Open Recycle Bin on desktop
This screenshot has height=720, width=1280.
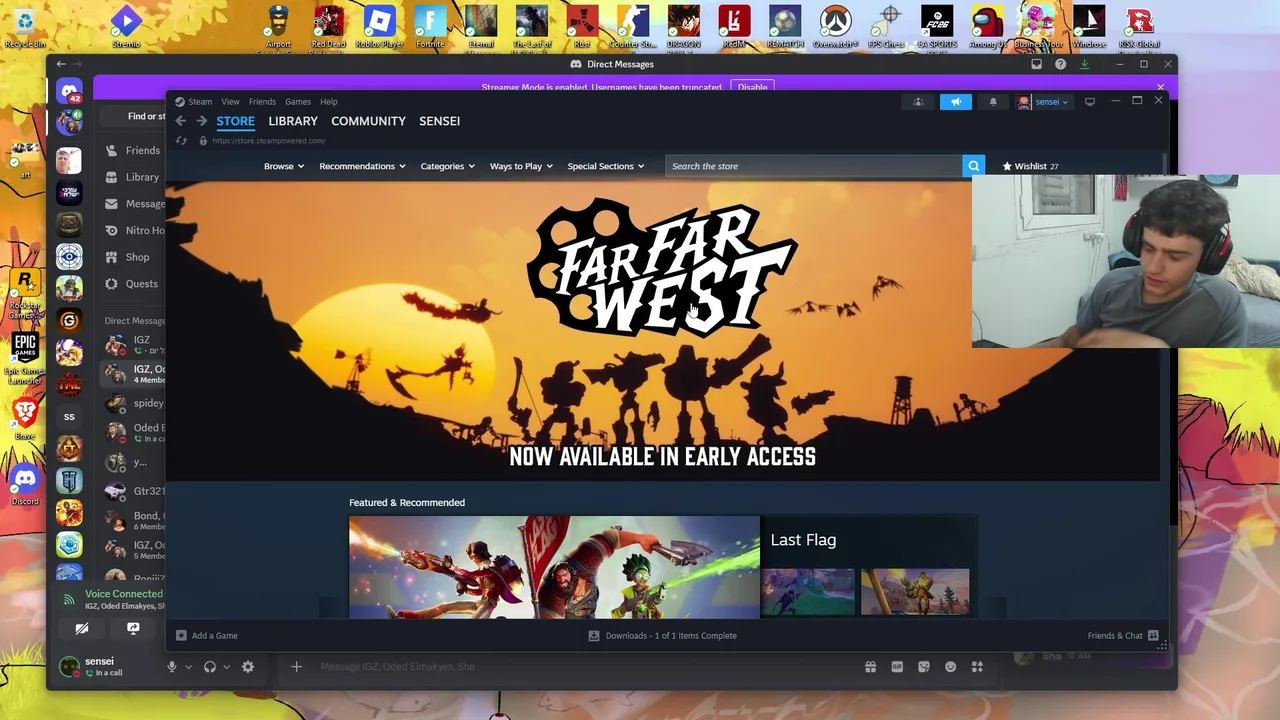25,27
